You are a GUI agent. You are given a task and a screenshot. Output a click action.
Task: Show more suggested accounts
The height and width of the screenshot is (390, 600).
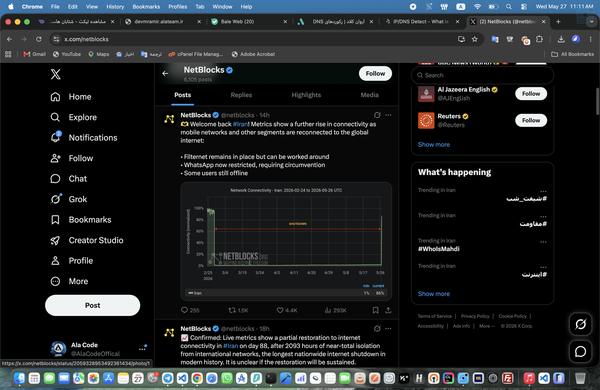434,145
